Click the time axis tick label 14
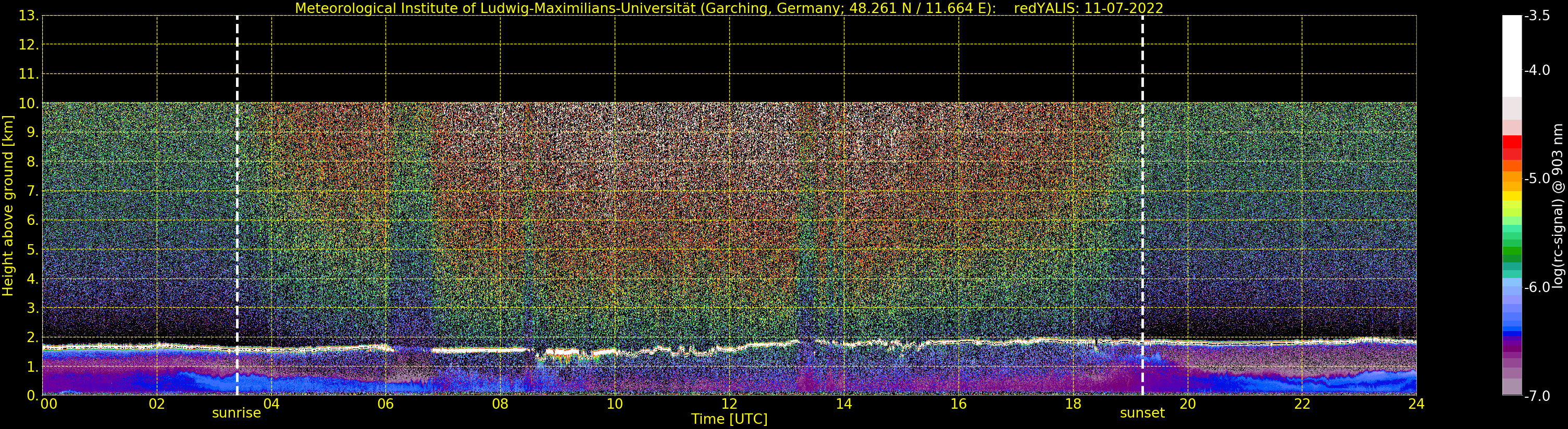The image size is (1568, 429). coord(844,404)
